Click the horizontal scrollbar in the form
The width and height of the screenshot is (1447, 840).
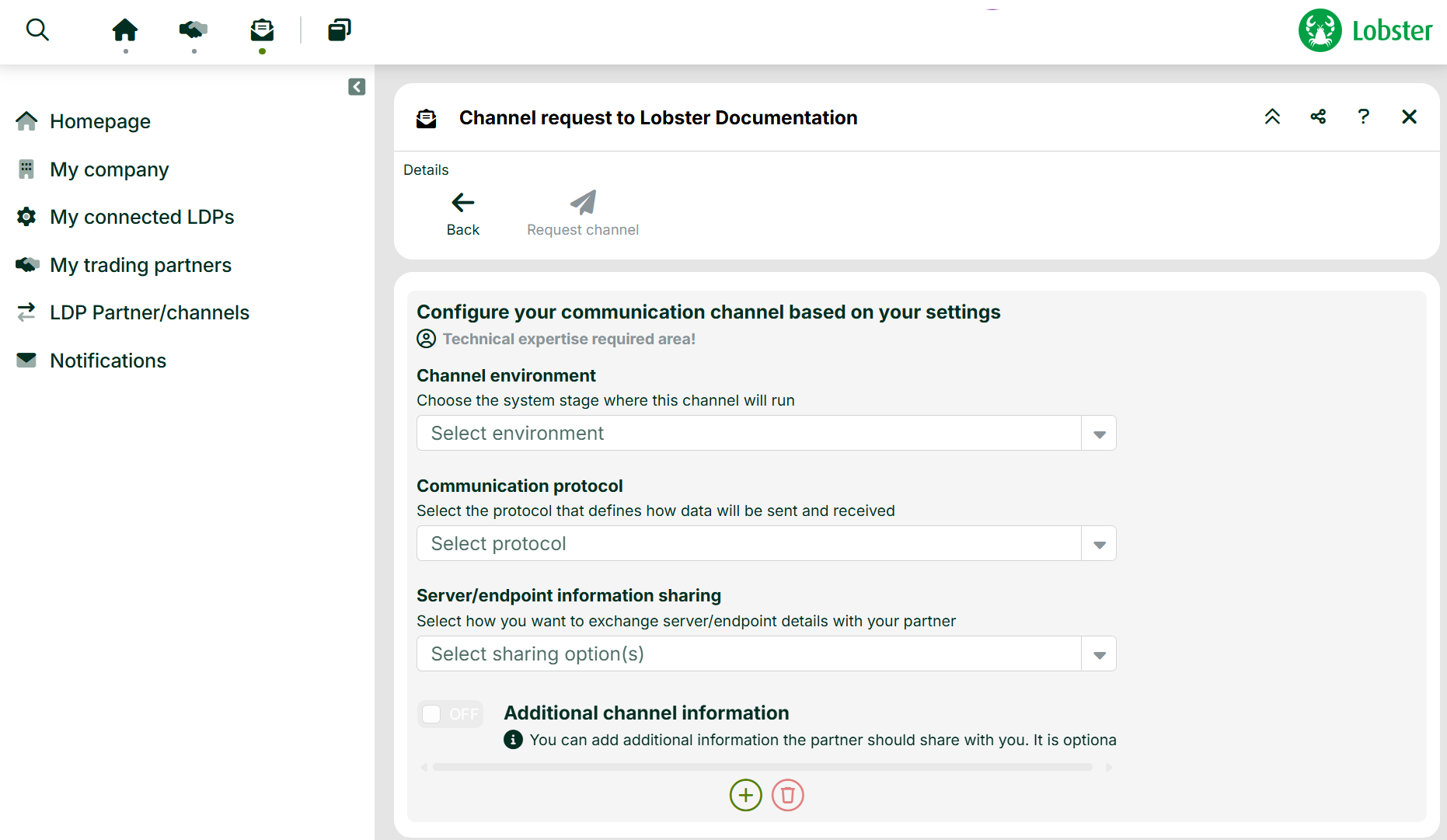coord(763,767)
